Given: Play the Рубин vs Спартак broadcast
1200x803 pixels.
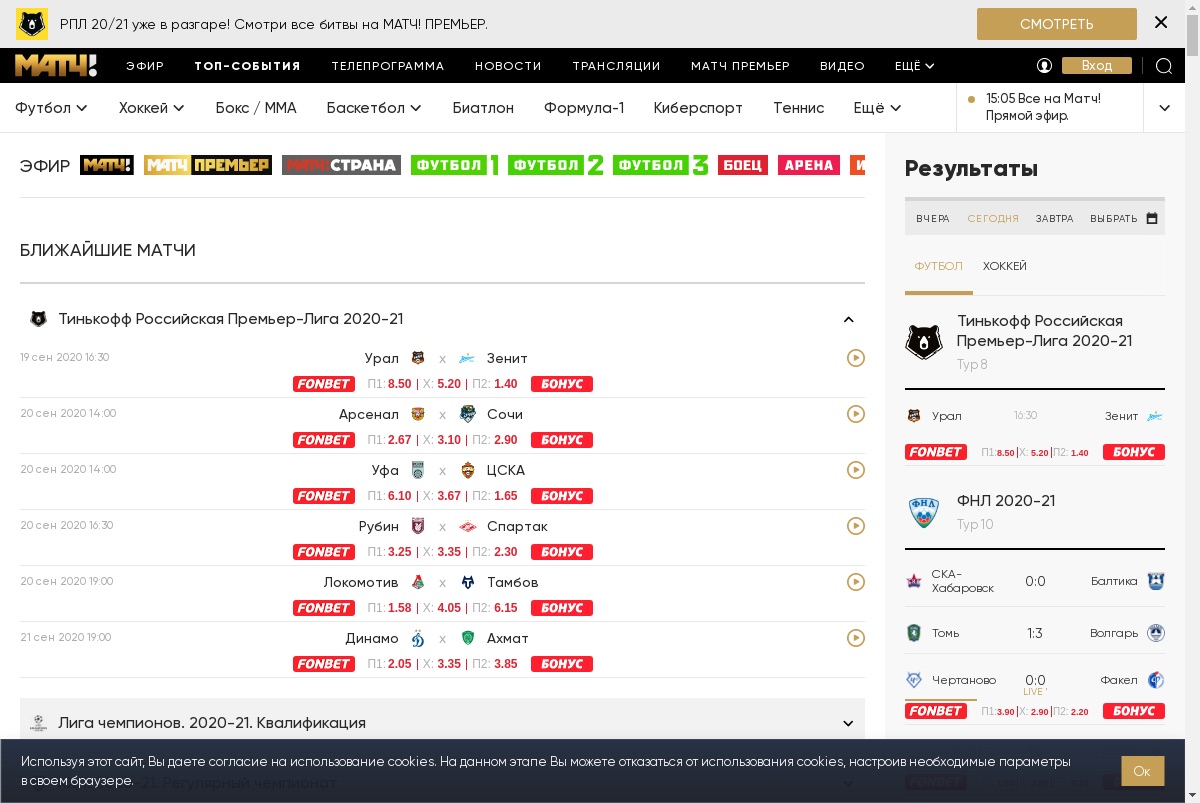Looking at the screenshot, I should click(856, 526).
